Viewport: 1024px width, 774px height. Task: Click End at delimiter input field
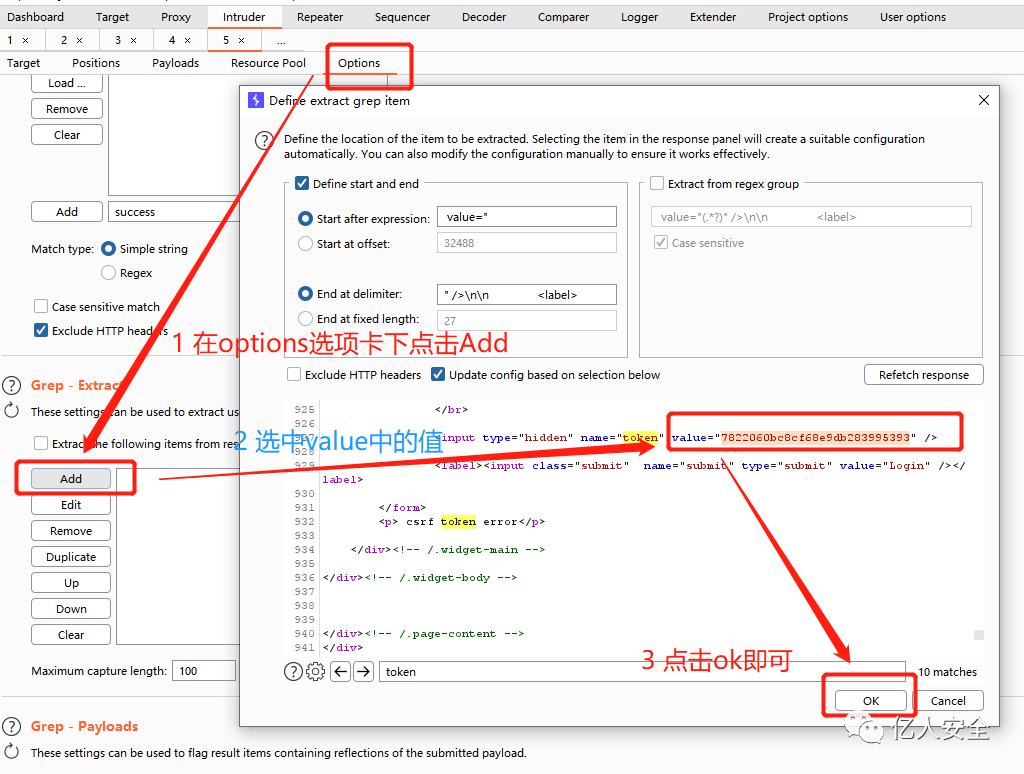tap(526, 295)
